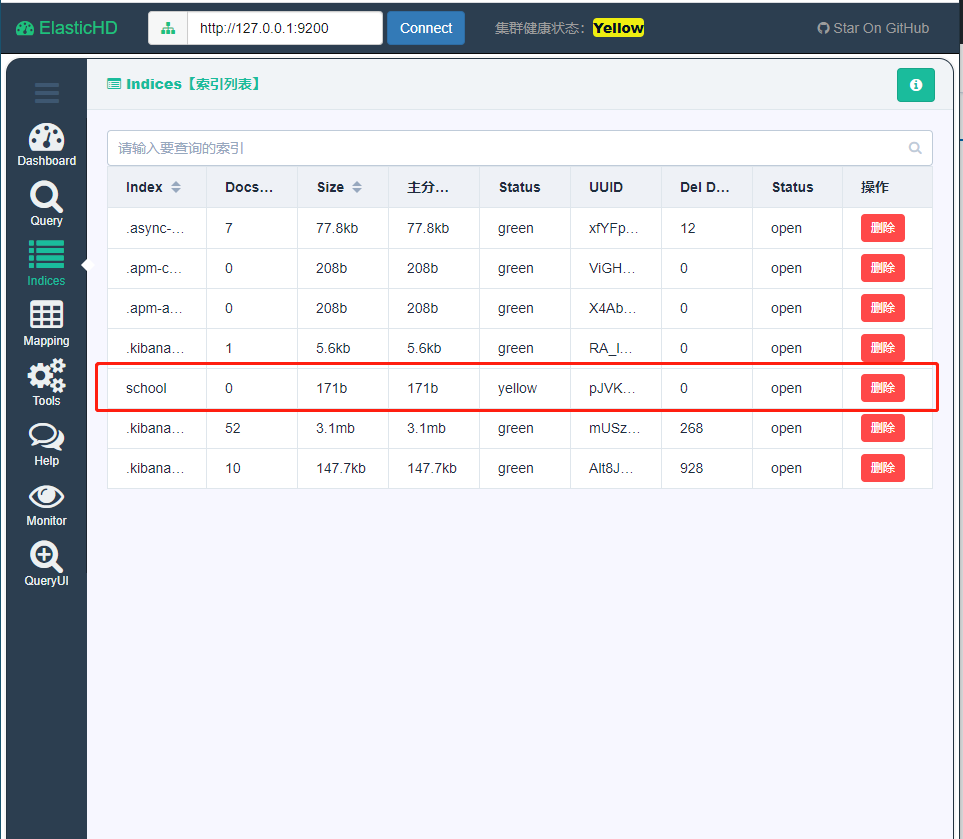The image size is (963, 839).
Task: Edit the http://127.0.0.1:9200 address field
Action: pyautogui.click(x=284, y=28)
